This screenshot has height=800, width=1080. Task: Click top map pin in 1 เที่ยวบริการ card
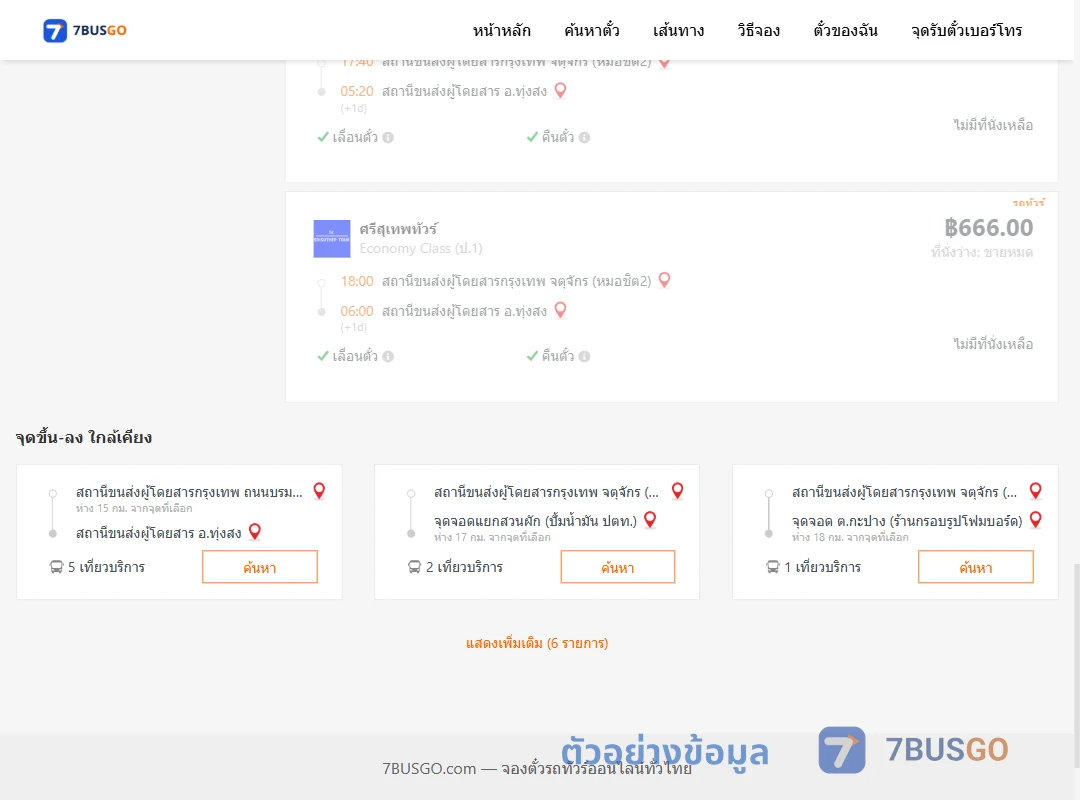[x=1036, y=491]
